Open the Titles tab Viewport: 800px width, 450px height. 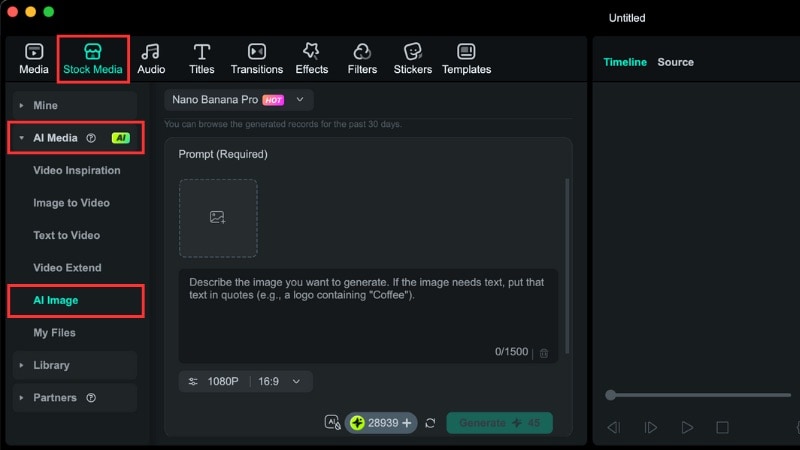pyautogui.click(x=202, y=58)
